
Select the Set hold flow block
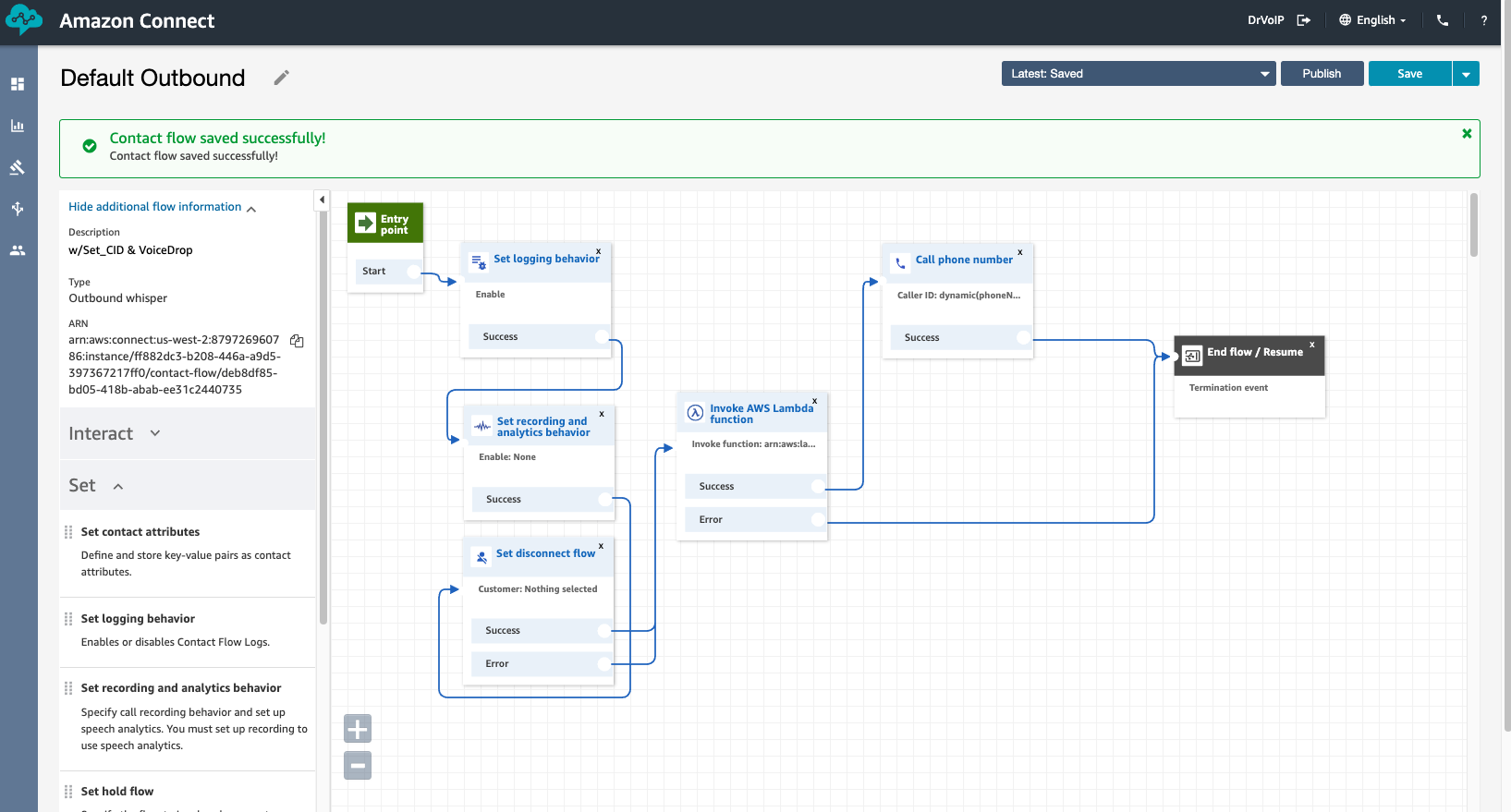pyautogui.click(x=188, y=793)
